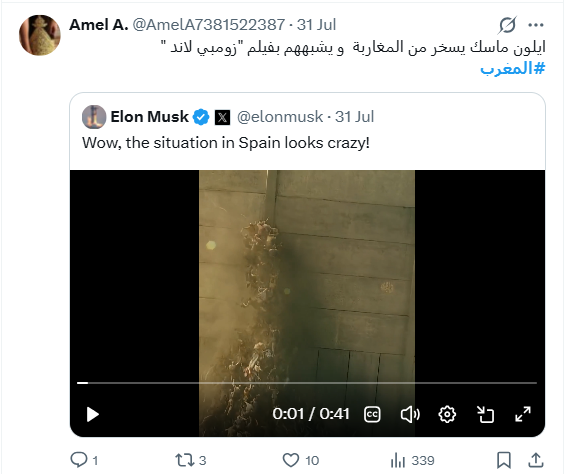Open Amel A.'s profile picture
This screenshot has width=569, height=474.
pyautogui.click(x=40, y=35)
